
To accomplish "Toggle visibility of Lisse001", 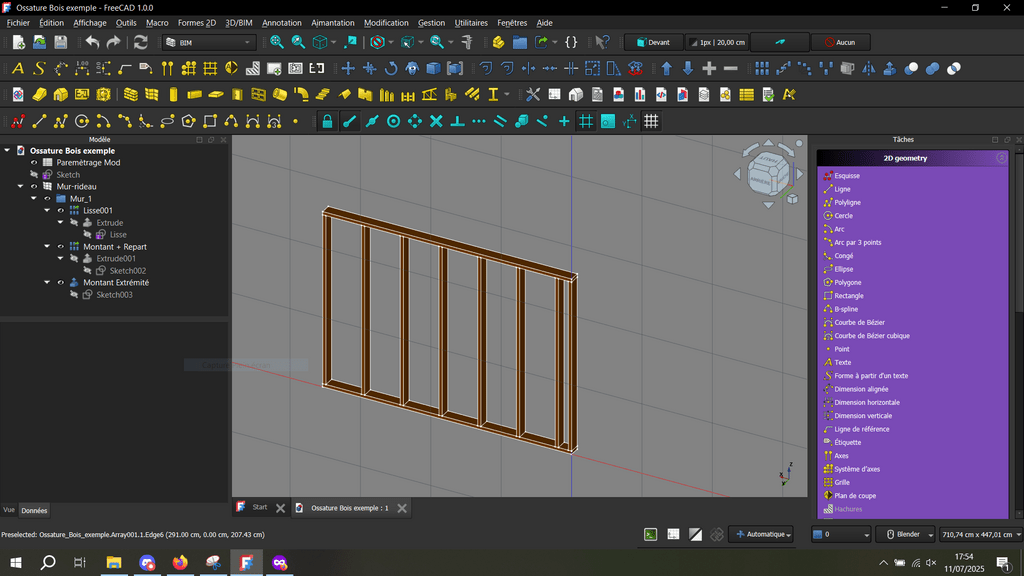I will (x=61, y=210).
